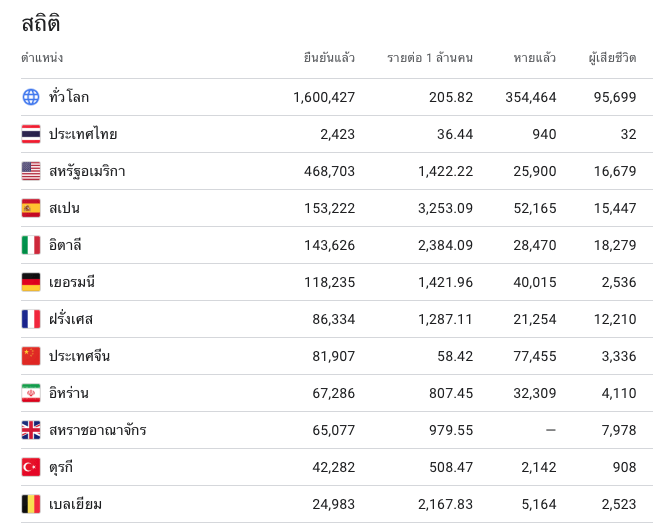Click the worldwide globe icon
This screenshot has width=666, height=530.
(31, 97)
